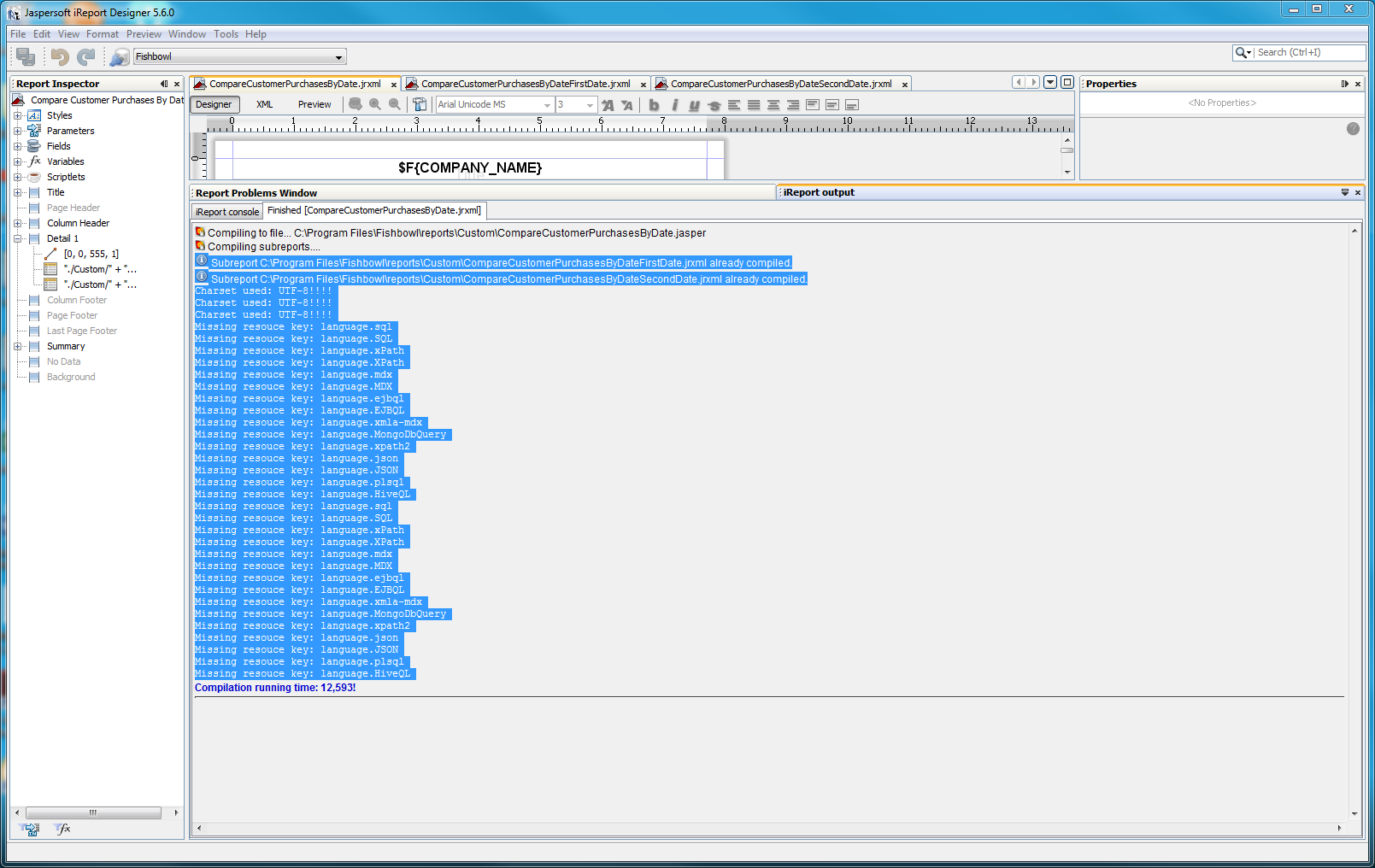The width and height of the screenshot is (1375, 868).
Task: Open the Format menu
Action: point(103,34)
